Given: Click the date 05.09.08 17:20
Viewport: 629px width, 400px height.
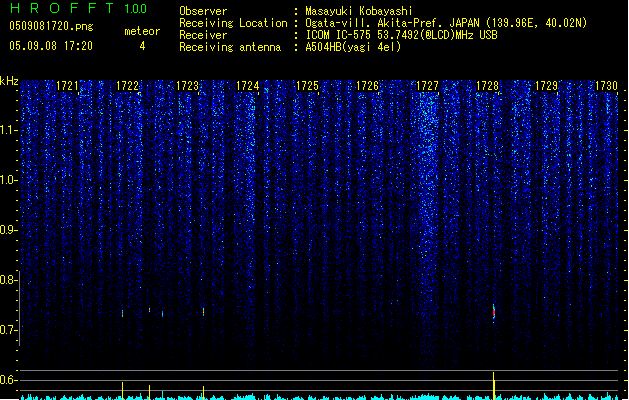Looking at the screenshot, I should click(51, 46).
